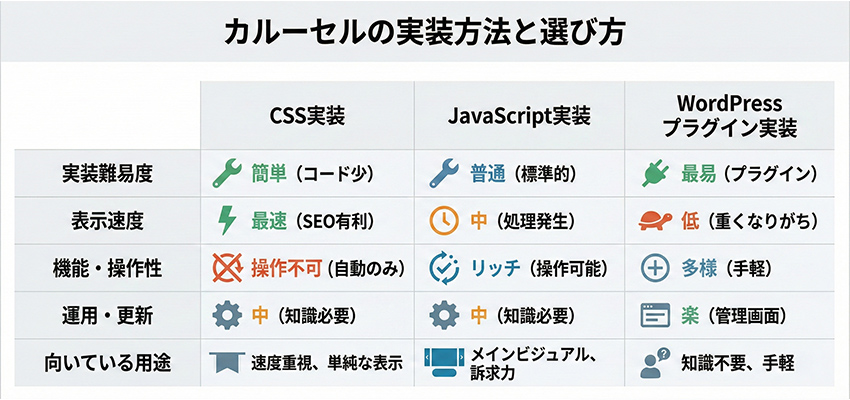
Task: Click the title カルーセルの実装方法と選び方
Action: (424, 34)
